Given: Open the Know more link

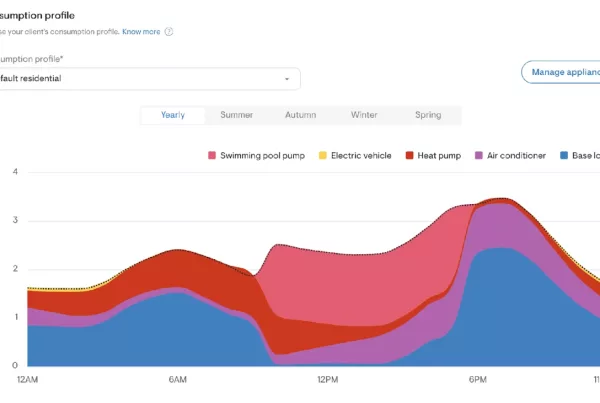Looking at the screenshot, I should click(141, 31).
